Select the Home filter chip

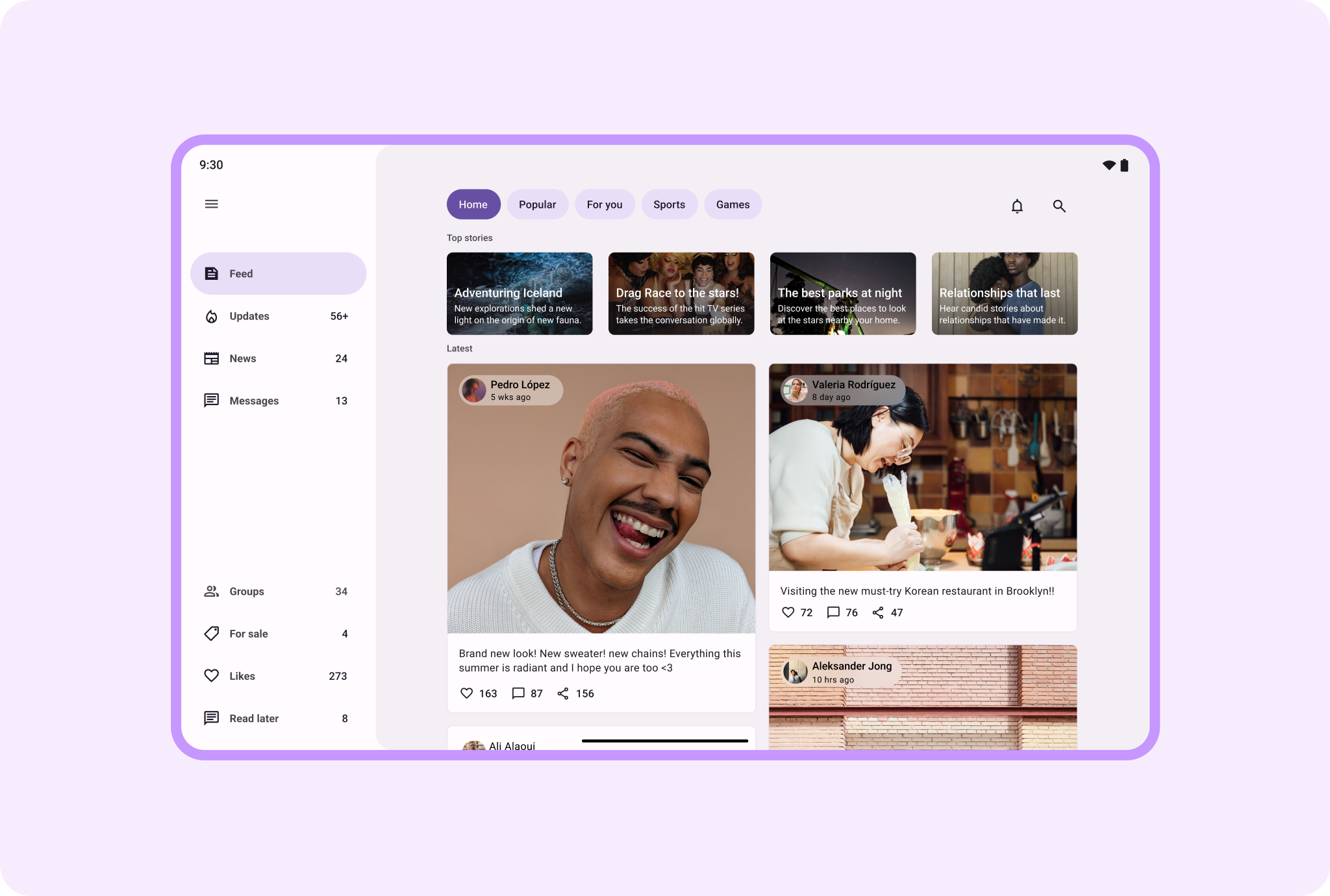(473, 205)
